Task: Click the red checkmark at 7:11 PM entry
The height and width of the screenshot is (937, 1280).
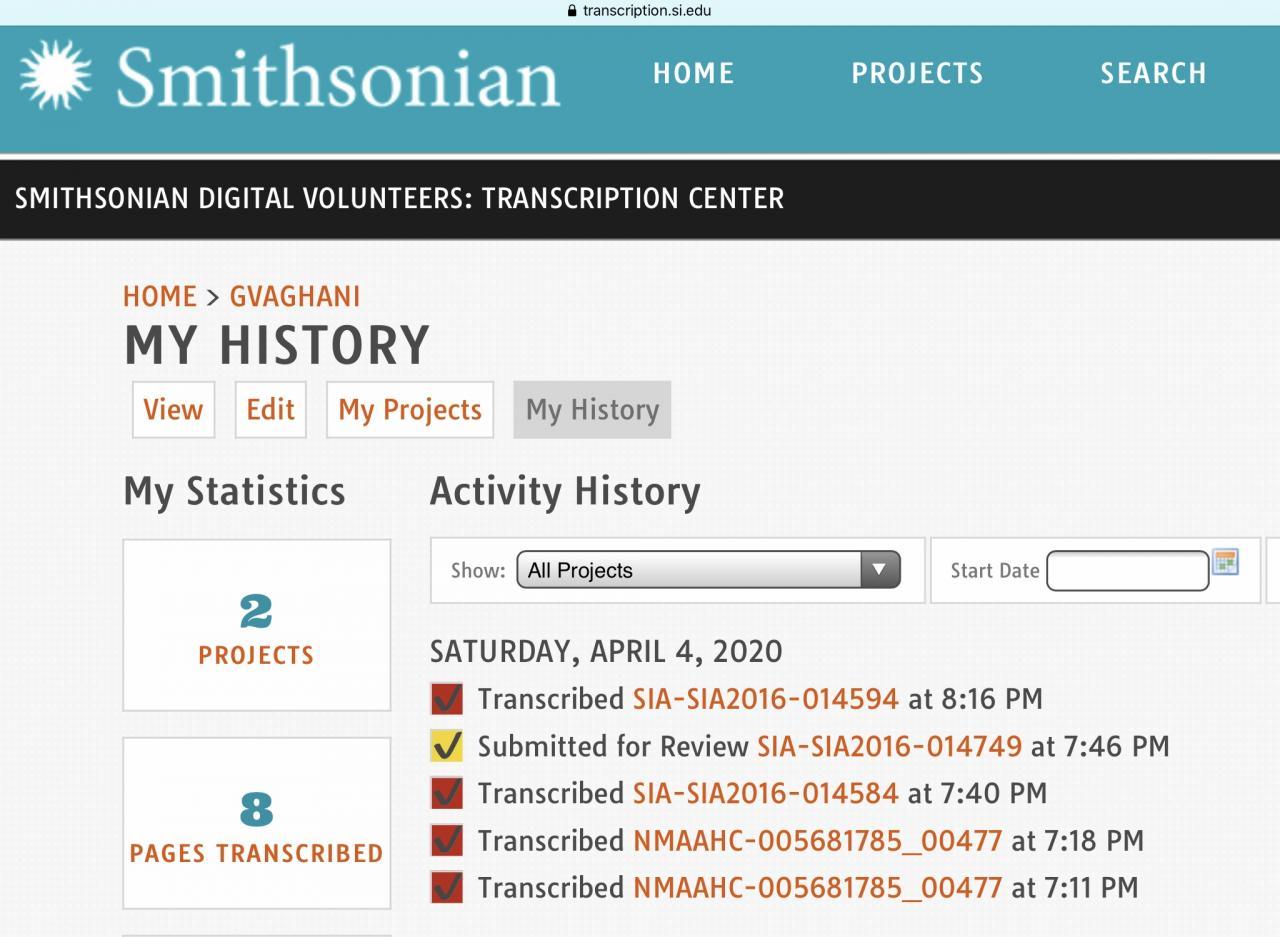Action: [446, 887]
